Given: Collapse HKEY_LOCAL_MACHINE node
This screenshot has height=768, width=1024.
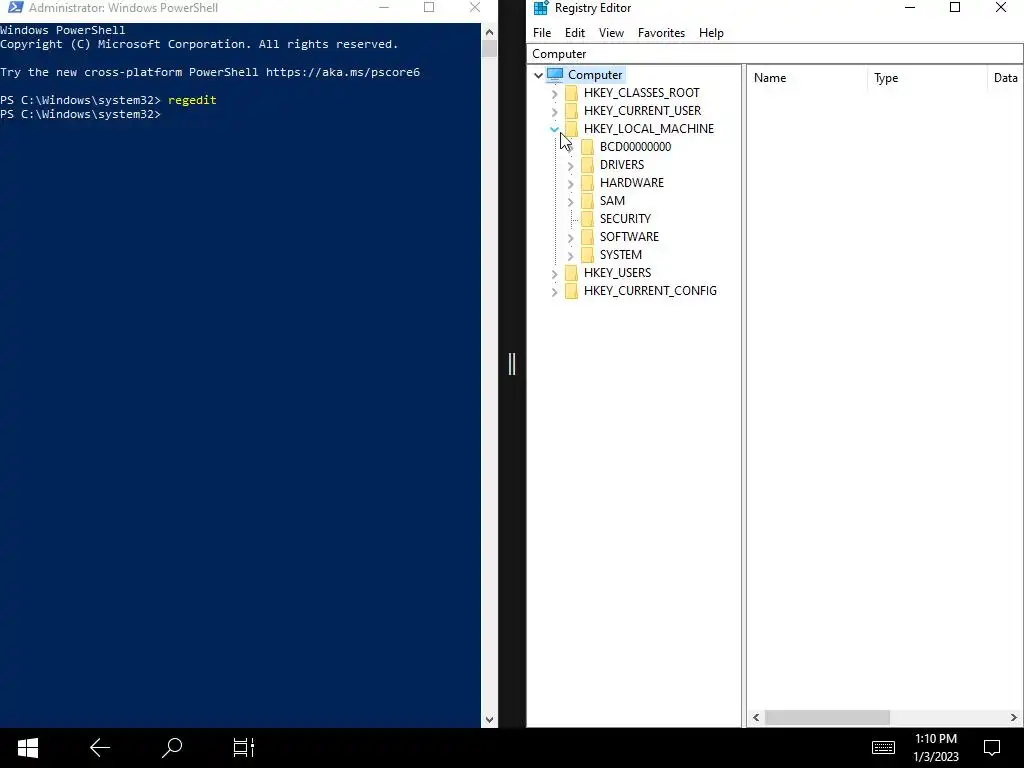Looking at the screenshot, I should coord(554,129).
